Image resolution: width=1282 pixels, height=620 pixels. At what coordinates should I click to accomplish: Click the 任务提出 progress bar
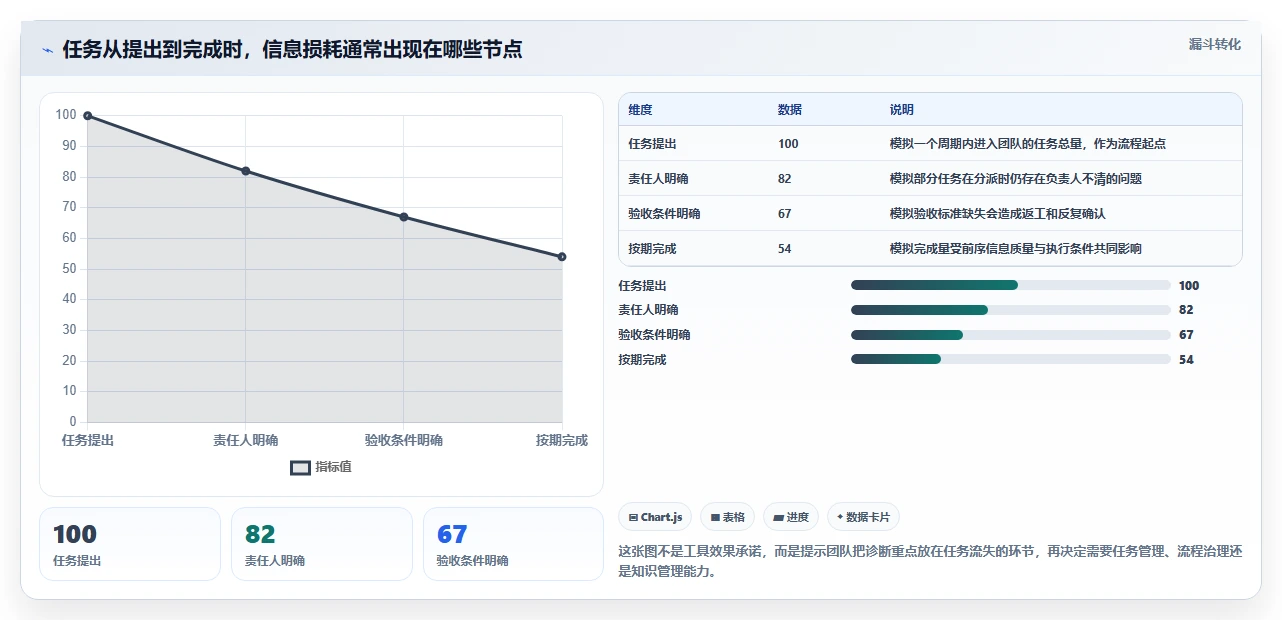click(x=1010, y=285)
